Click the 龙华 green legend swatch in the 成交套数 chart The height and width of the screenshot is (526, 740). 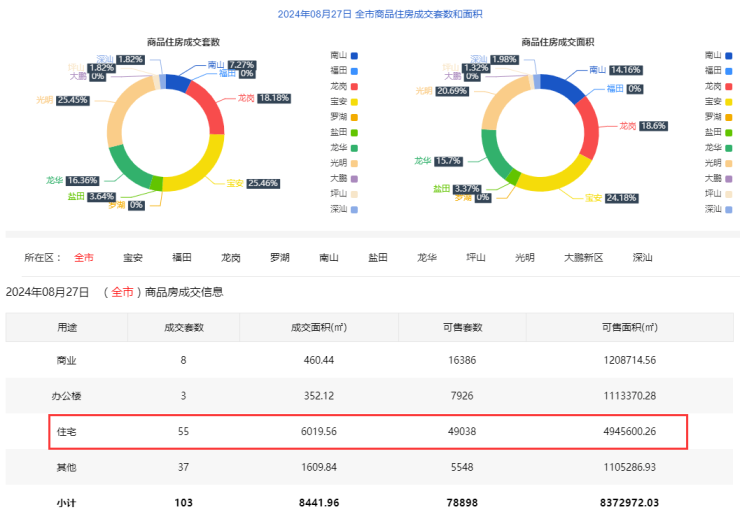click(353, 147)
